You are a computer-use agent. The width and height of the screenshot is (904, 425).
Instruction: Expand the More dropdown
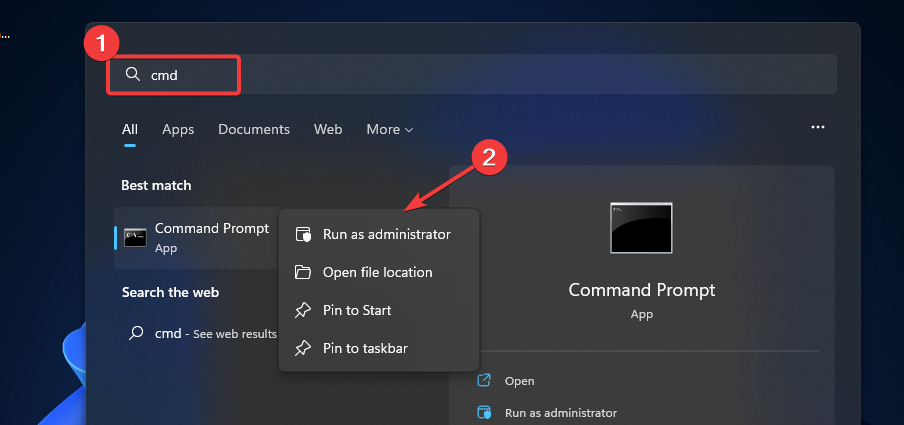(x=390, y=129)
